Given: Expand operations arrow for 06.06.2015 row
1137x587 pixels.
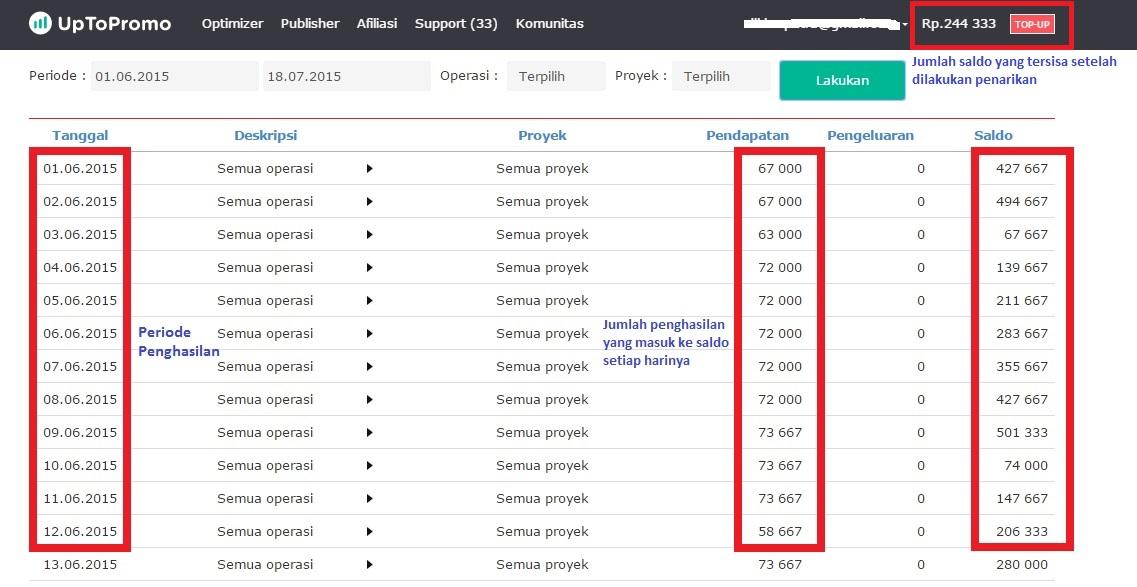Looking at the screenshot, I should tap(369, 334).
